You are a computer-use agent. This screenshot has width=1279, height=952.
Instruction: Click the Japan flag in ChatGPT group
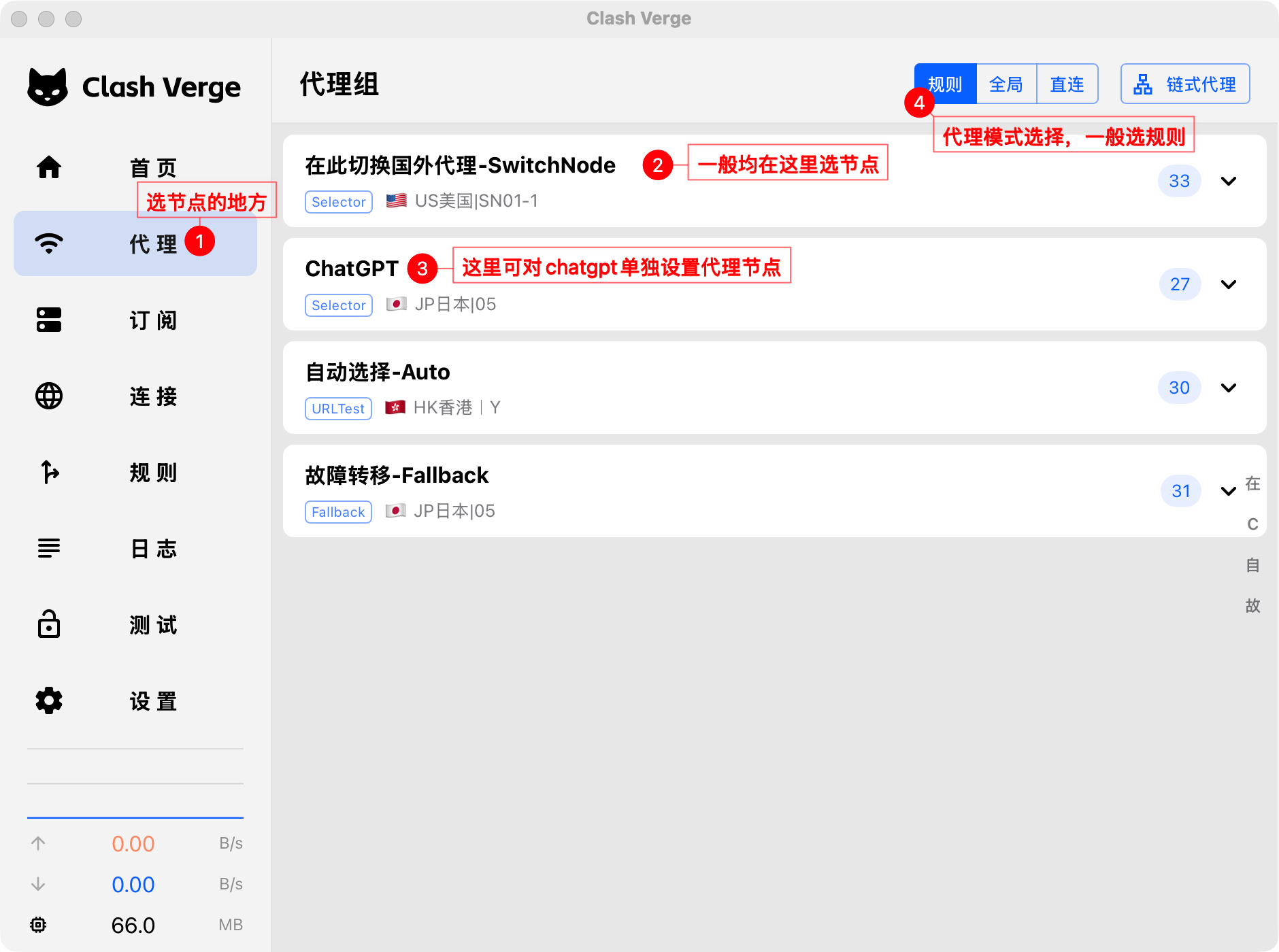pyautogui.click(x=397, y=304)
